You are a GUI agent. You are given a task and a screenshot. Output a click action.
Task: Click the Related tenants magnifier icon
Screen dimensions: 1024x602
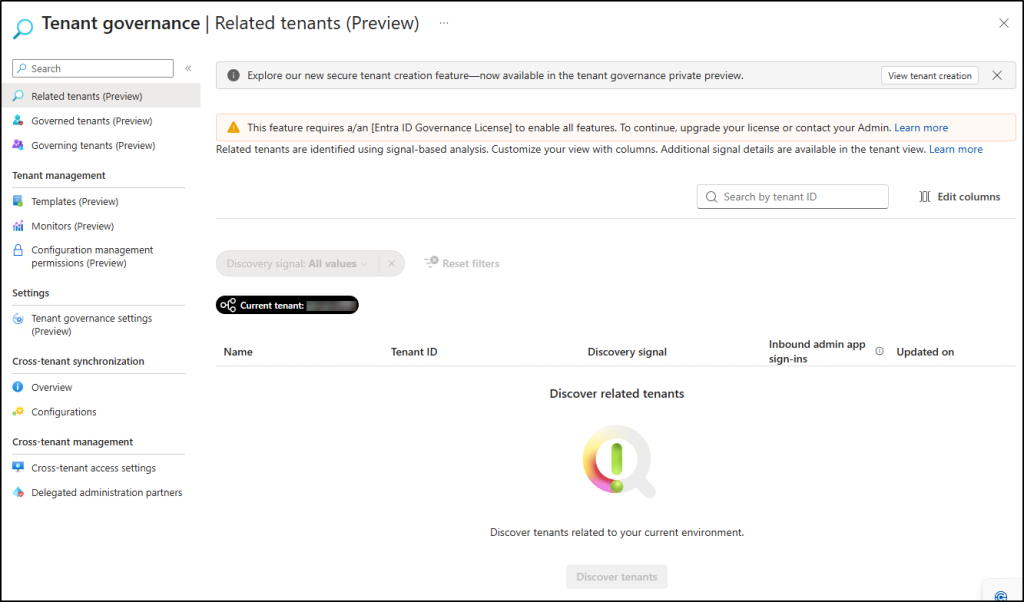[x=19, y=96]
